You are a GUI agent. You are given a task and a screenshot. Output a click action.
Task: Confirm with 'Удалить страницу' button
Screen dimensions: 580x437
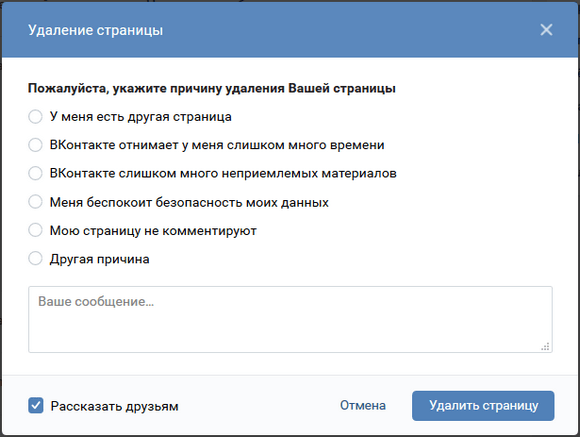pyautogui.click(x=483, y=406)
